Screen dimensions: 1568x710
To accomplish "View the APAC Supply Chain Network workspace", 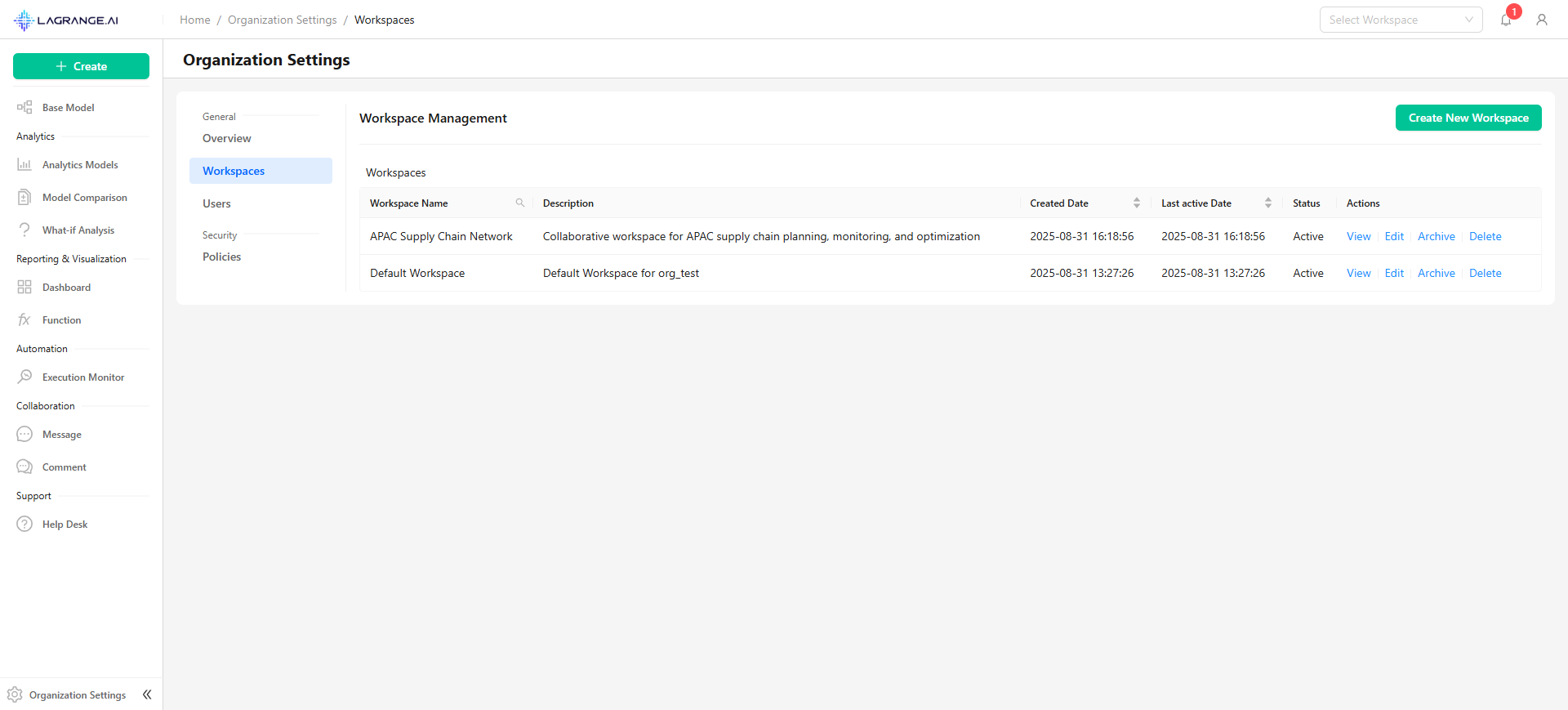I will [x=1358, y=236].
